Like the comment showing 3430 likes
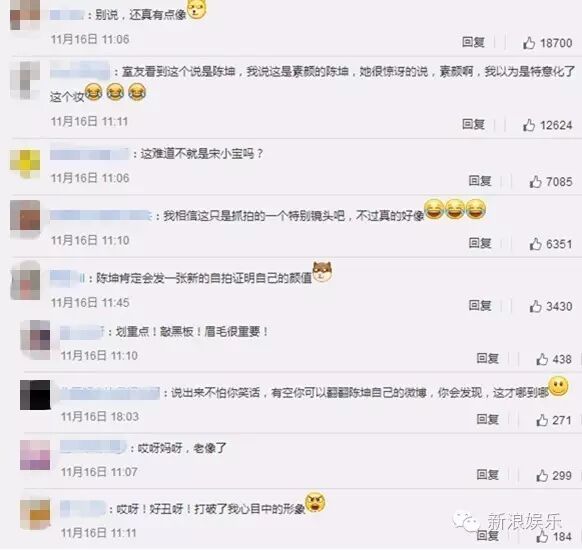Image resolution: width=582 pixels, height=550 pixels. tap(535, 307)
